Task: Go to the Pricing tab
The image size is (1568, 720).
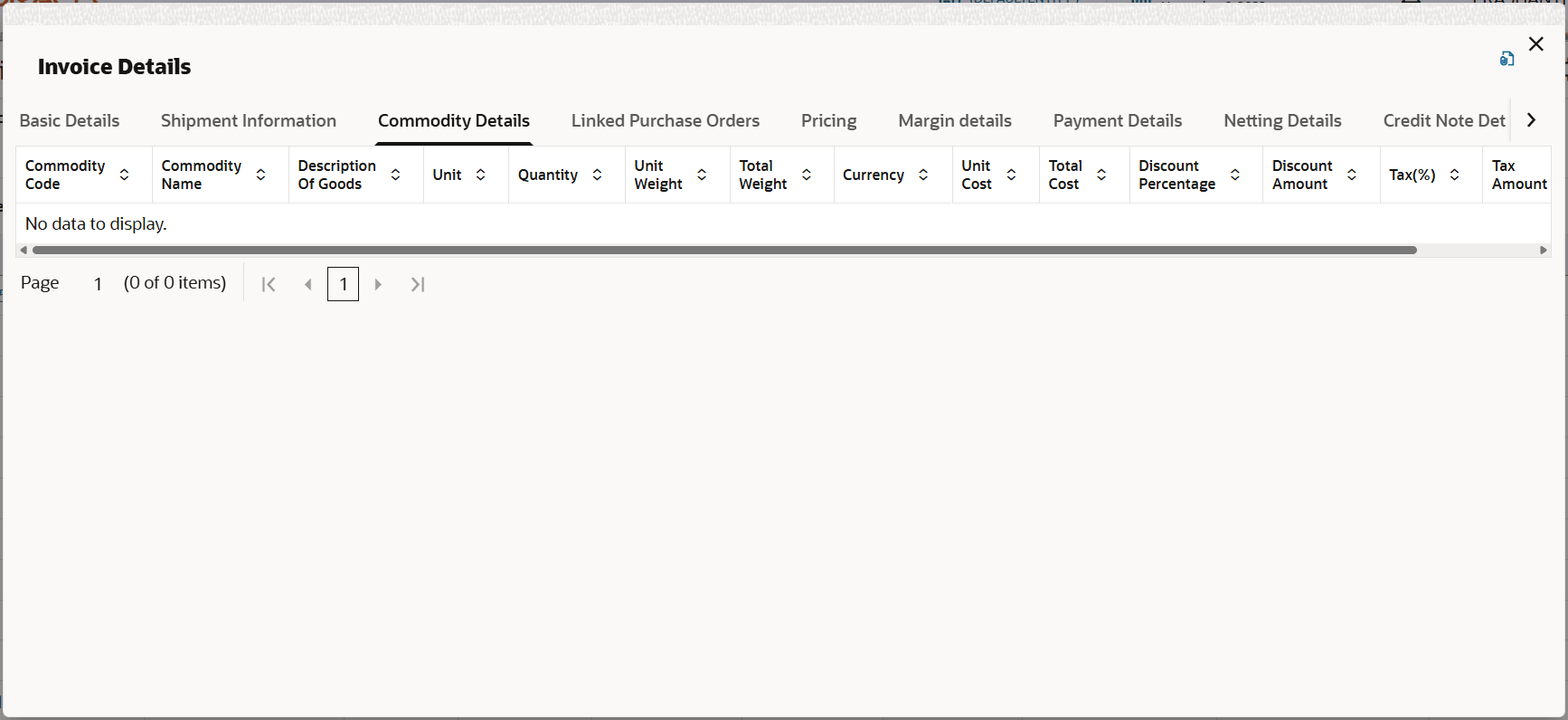Action: (829, 121)
